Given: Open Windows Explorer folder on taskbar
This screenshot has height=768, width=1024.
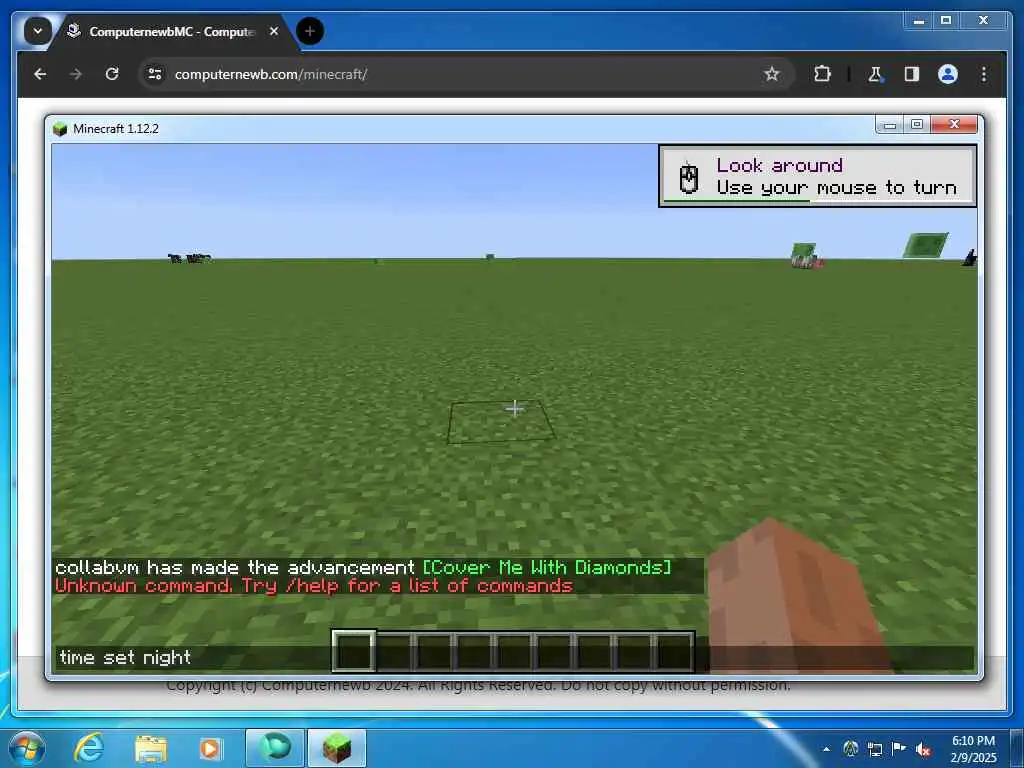Looking at the screenshot, I should [x=151, y=749].
